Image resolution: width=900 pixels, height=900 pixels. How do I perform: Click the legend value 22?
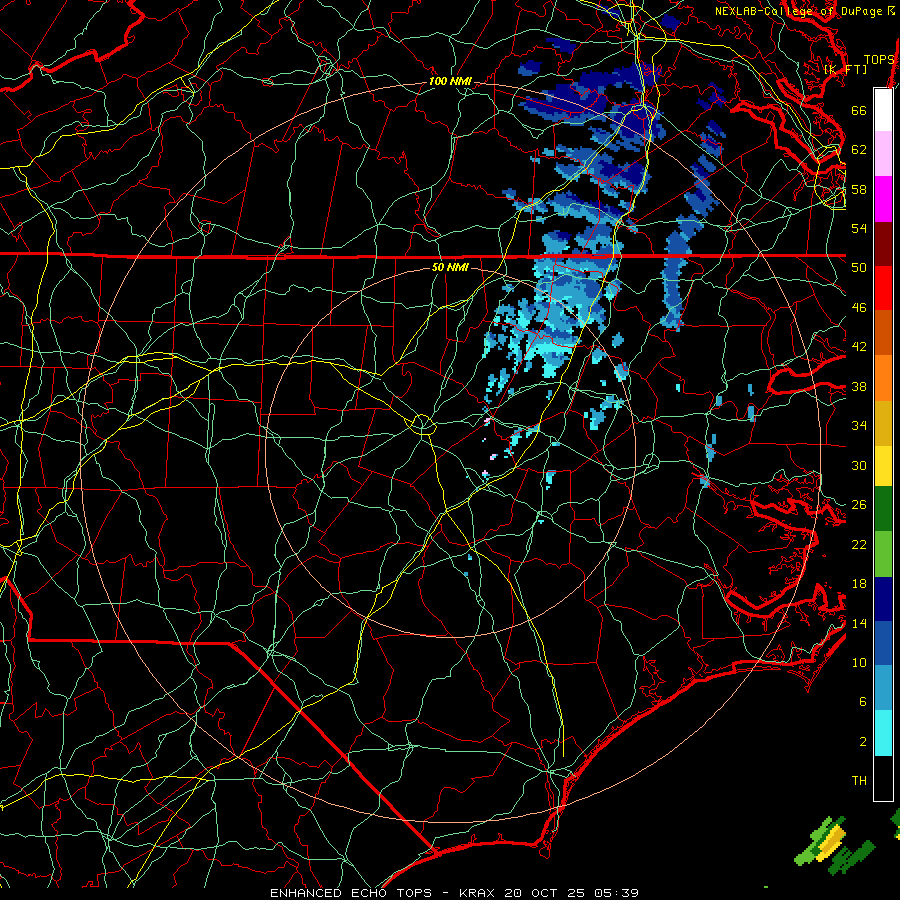coord(859,544)
